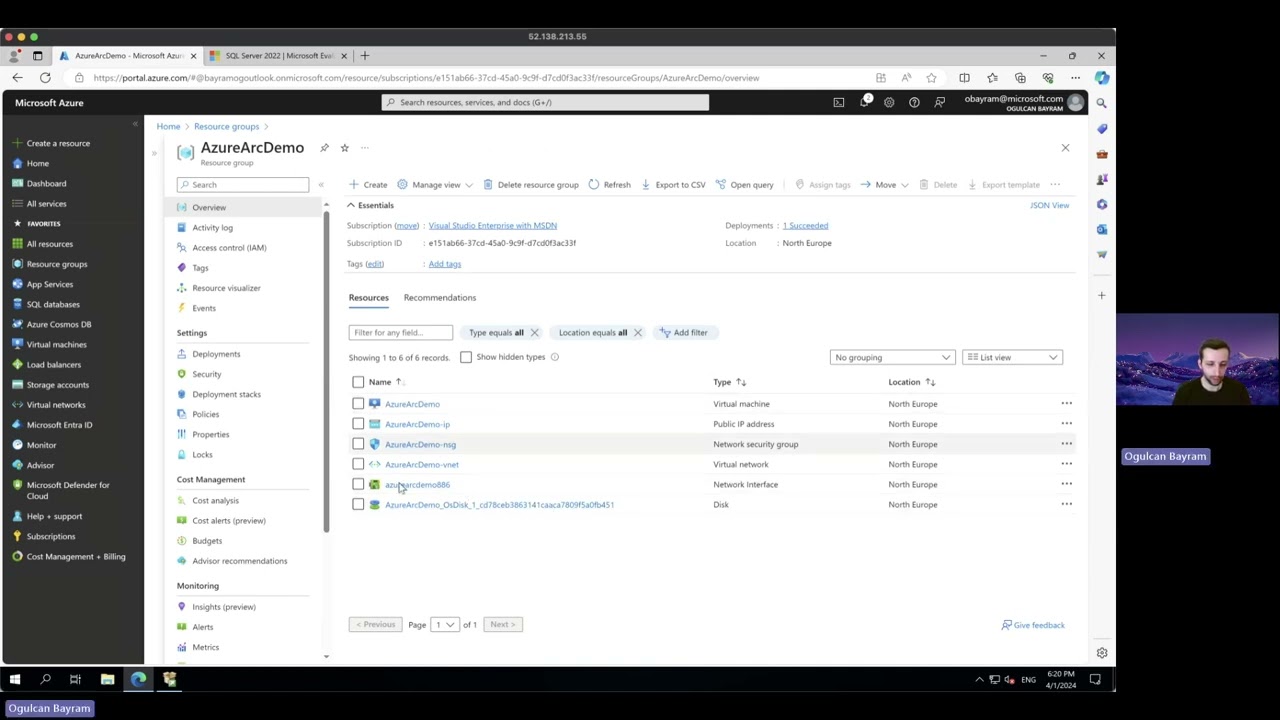The image size is (1280, 720).
Task: Favorite the AzureArcDemo resource group star
Action: 344,148
